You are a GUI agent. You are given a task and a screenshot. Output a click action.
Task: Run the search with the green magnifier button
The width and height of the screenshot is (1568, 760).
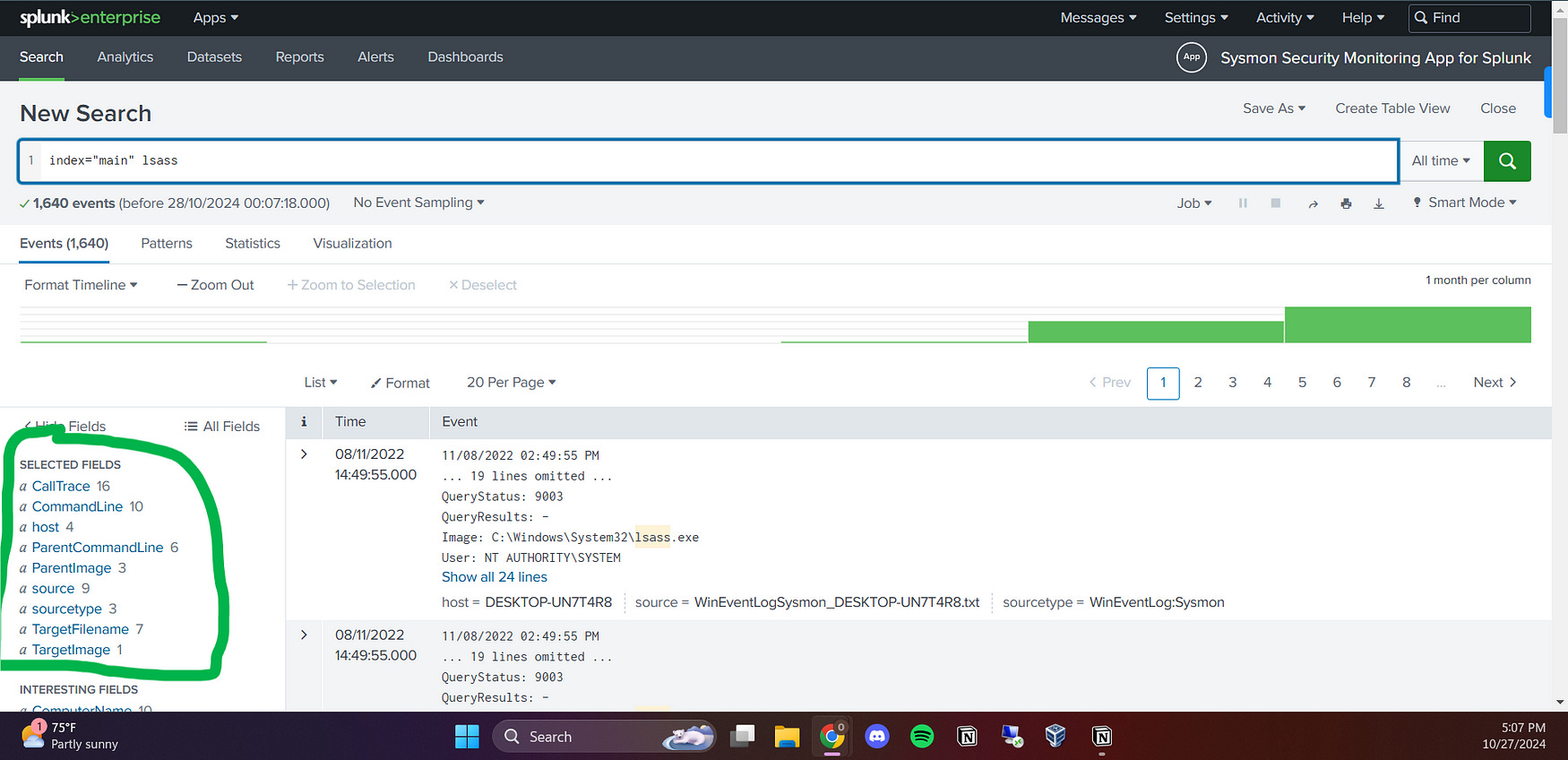1507,161
